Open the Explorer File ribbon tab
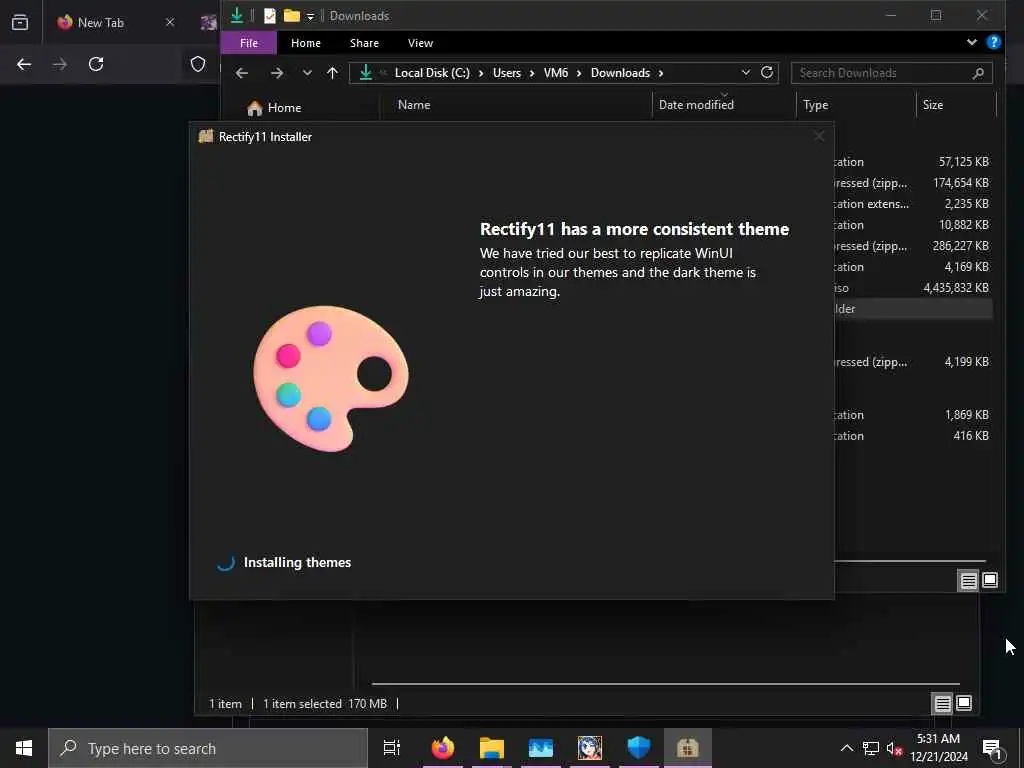The image size is (1024, 768). pyautogui.click(x=249, y=43)
